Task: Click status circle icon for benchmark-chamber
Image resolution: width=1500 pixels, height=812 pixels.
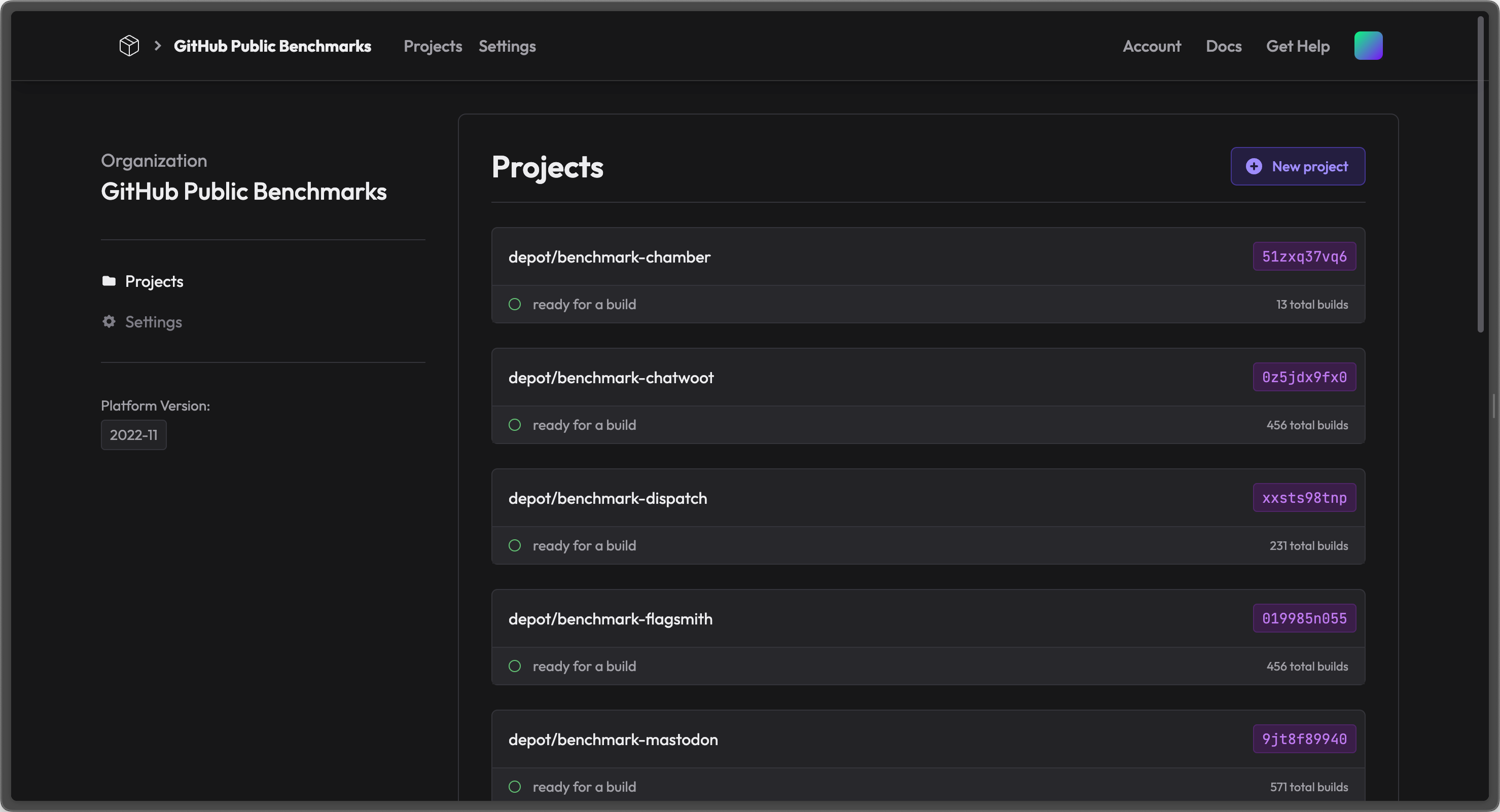Action: point(514,305)
